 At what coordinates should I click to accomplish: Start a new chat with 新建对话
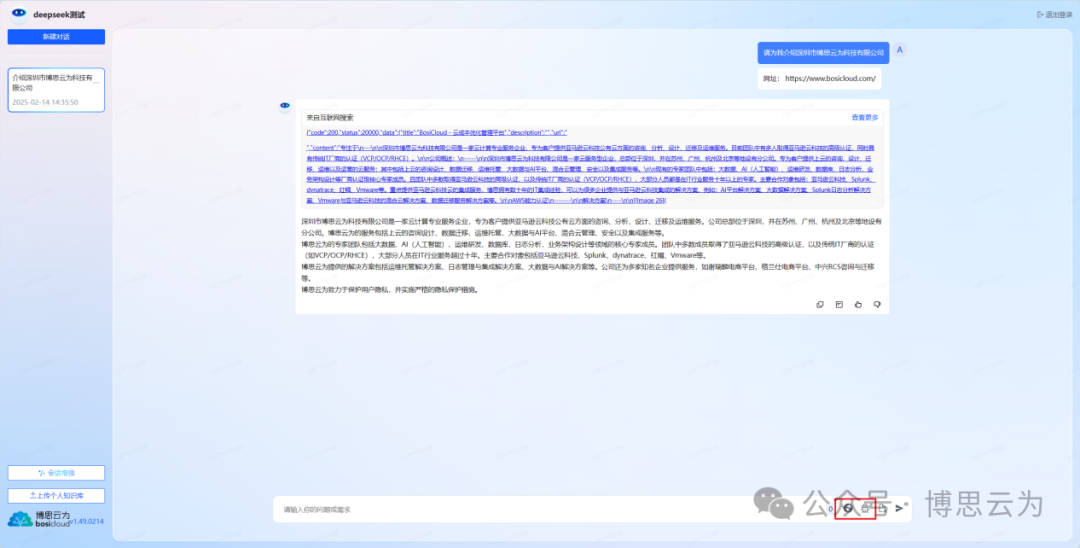point(56,36)
